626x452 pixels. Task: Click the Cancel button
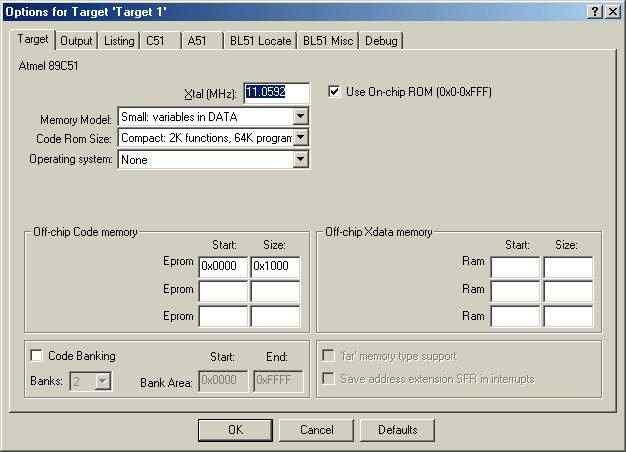click(x=317, y=430)
